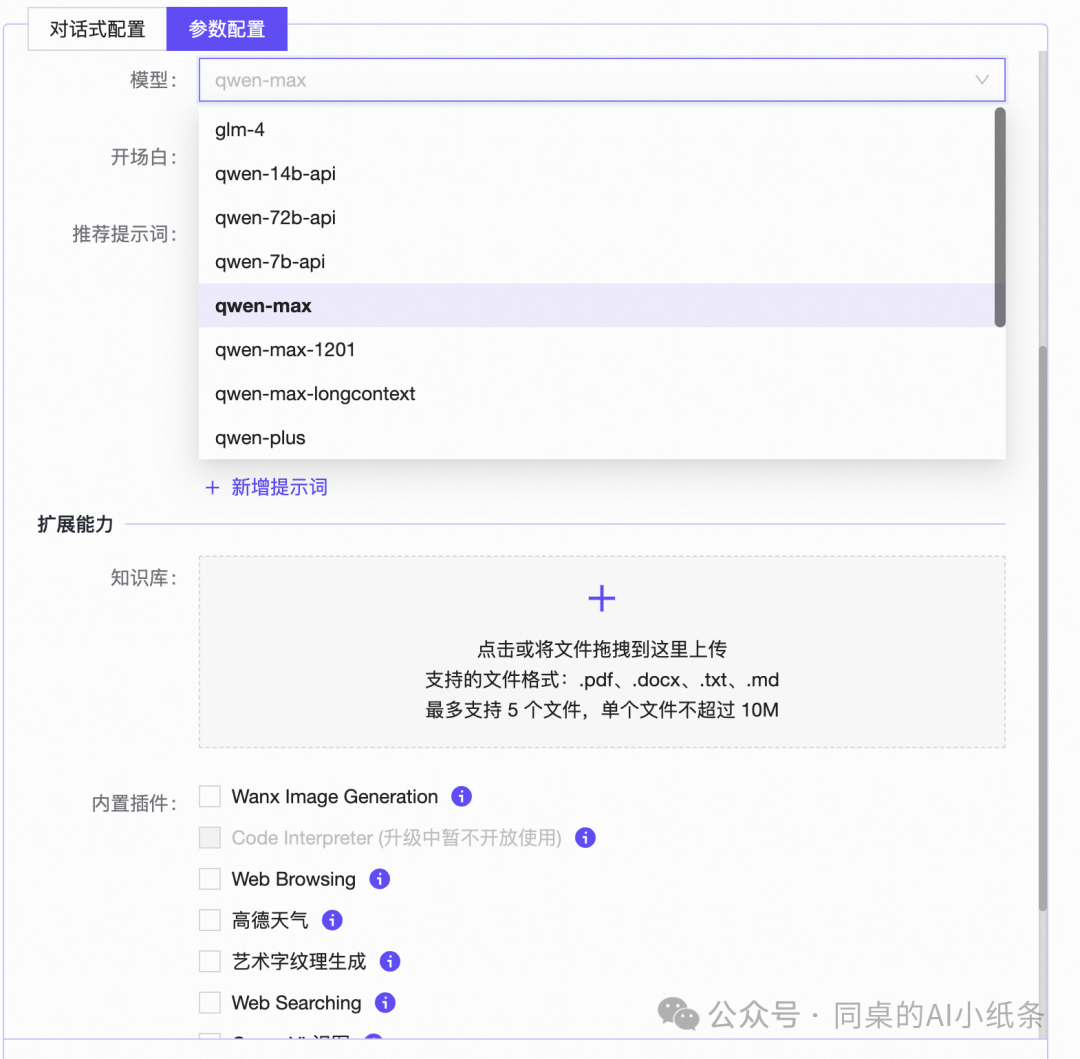Enable the 高德天气 plugin checkbox
Image resolution: width=1080 pixels, height=1059 pixels.
(210, 920)
